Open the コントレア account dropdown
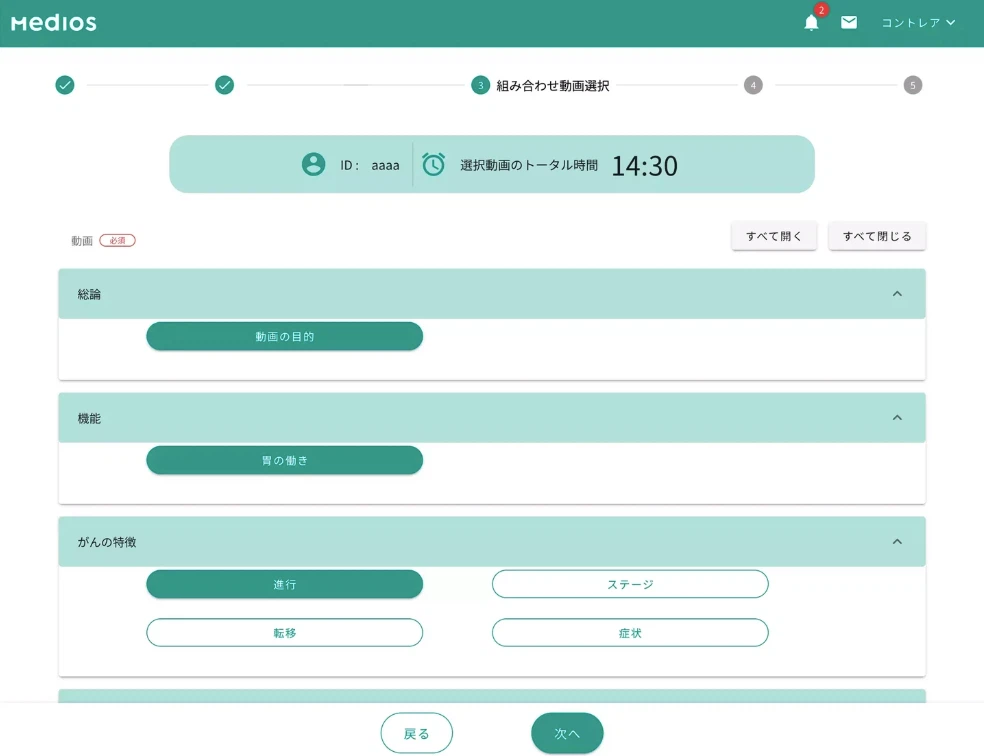The width and height of the screenshot is (984, 756). coord(918,23)
